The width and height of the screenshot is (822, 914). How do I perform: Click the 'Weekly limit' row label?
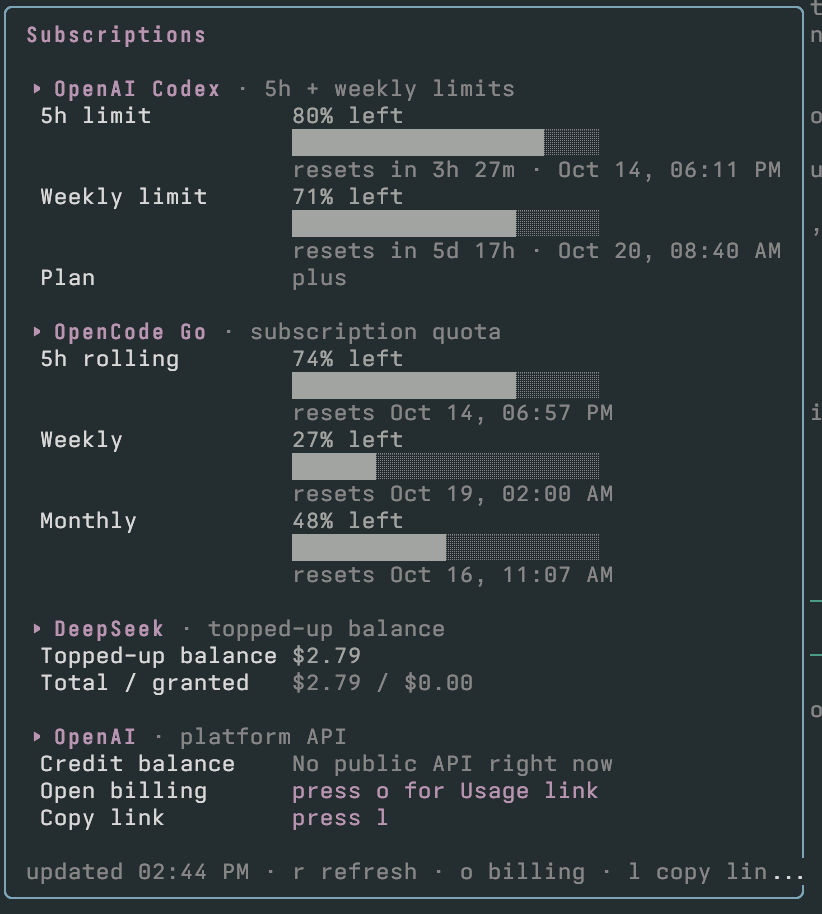click(x=124, y=196)
